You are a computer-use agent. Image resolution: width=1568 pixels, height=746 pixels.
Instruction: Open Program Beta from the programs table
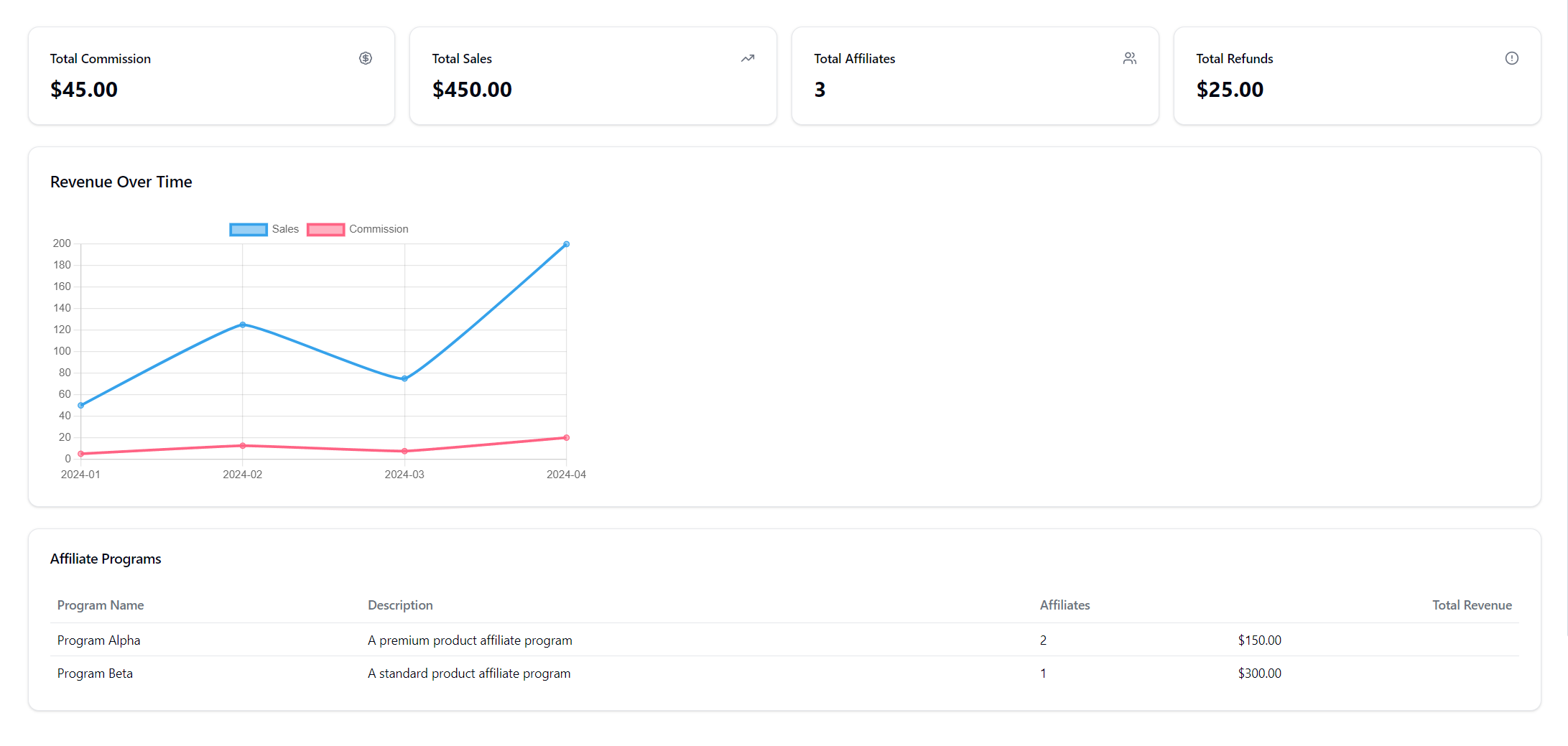(95, 673)
